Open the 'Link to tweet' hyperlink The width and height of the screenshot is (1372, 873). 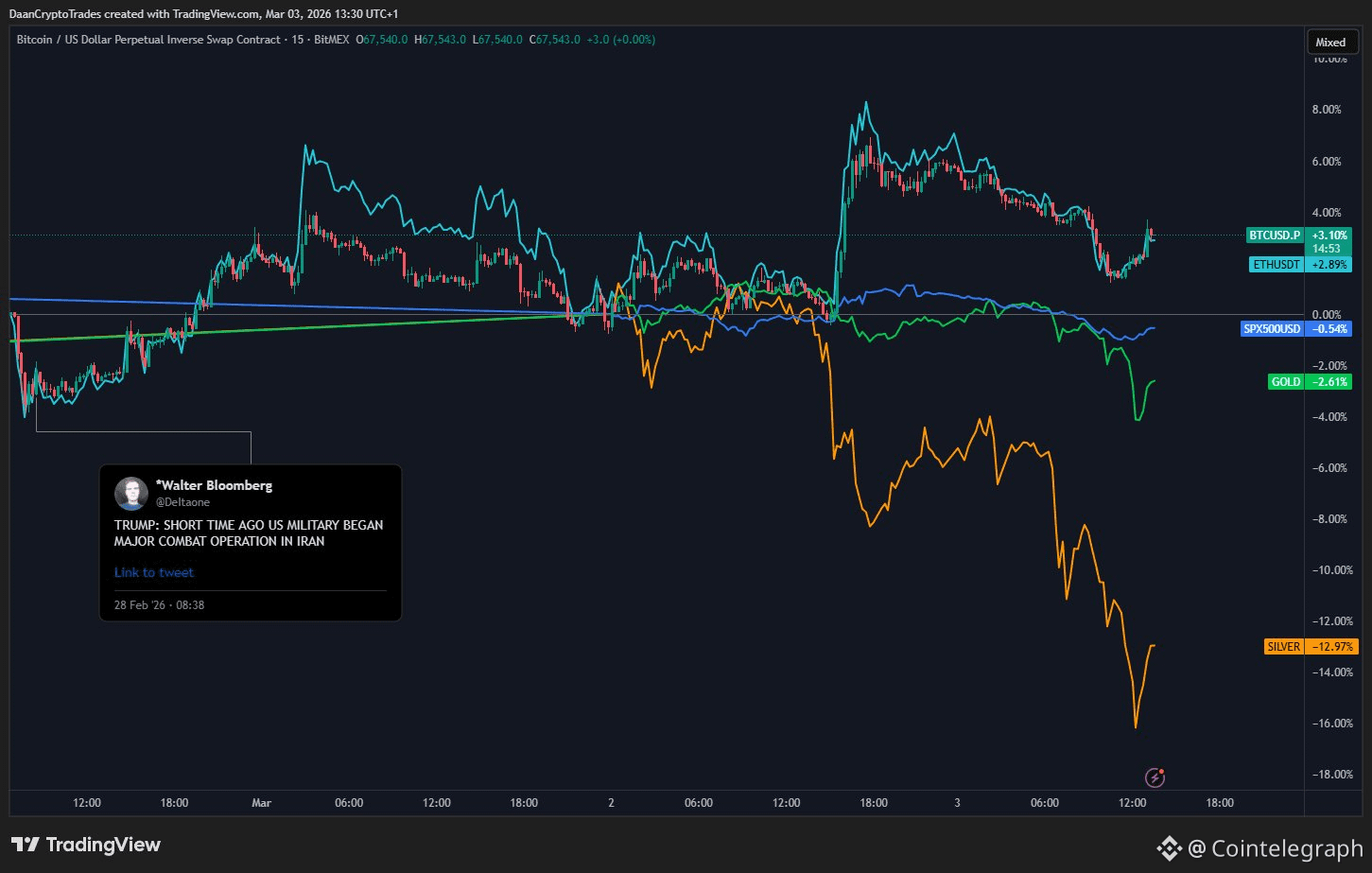click(154, 572)
